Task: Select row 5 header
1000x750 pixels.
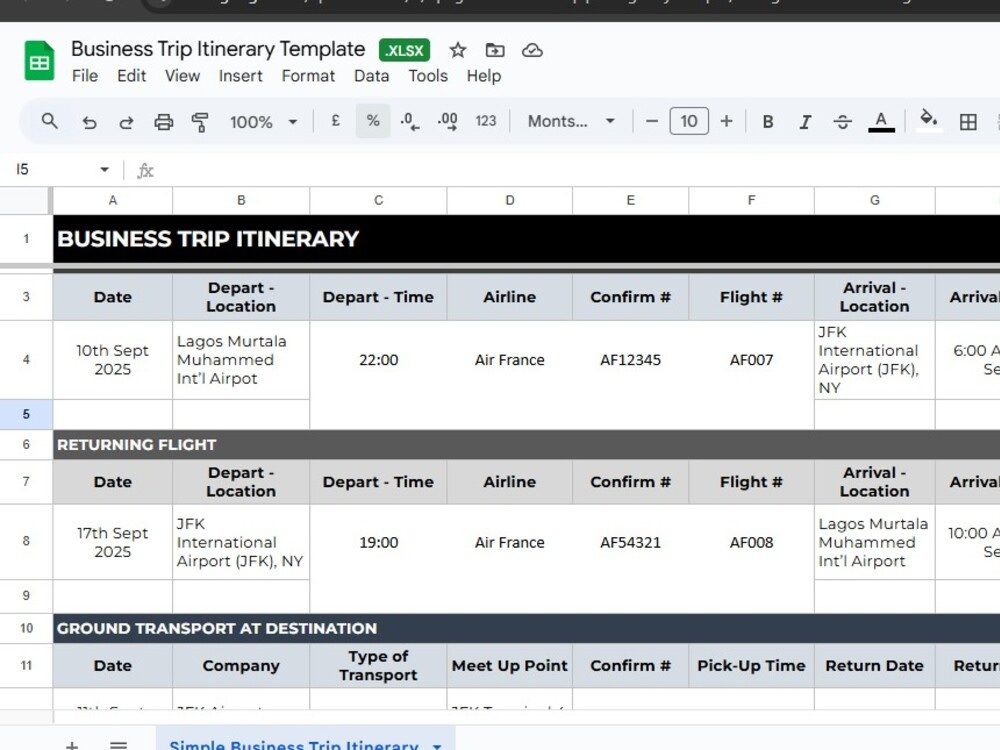Action: click(26, 414)
